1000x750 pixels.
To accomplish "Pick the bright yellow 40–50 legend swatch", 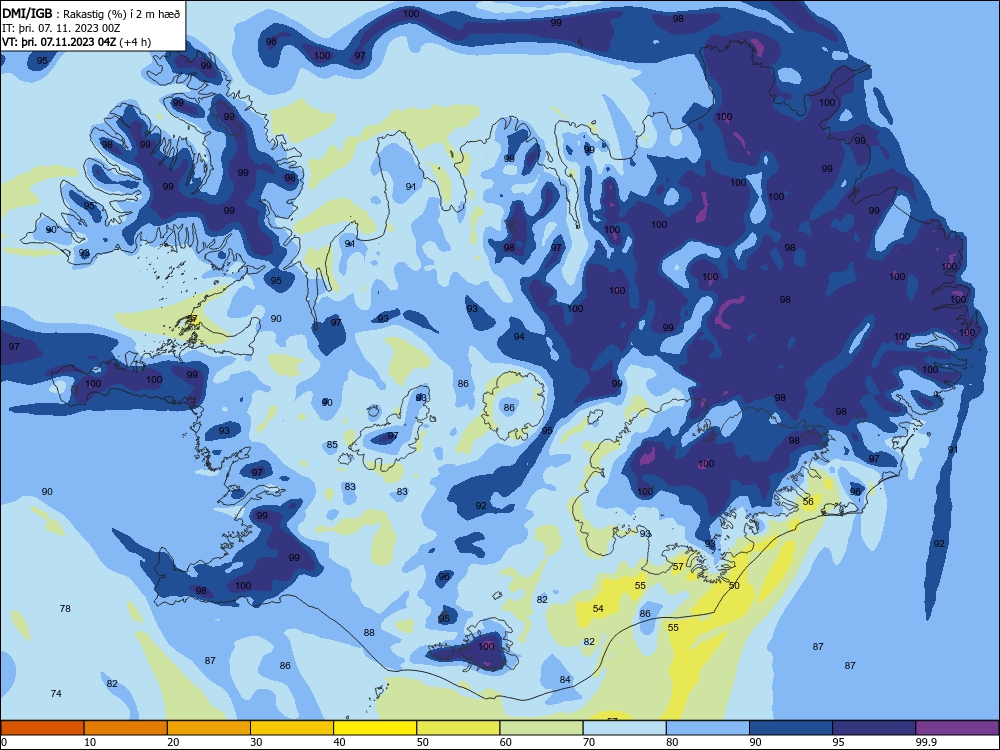I will point(375,728).
